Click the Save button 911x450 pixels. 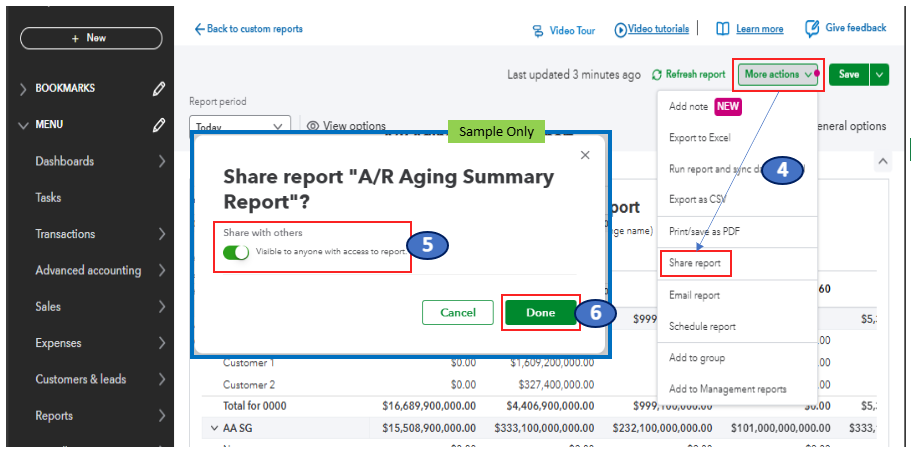click(x=849, y=74)
